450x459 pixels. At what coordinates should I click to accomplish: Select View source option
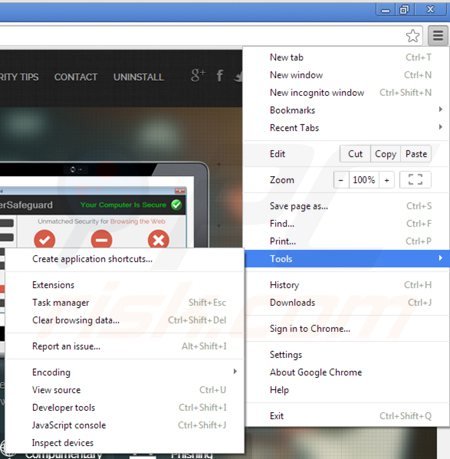(x=125, y=390)
